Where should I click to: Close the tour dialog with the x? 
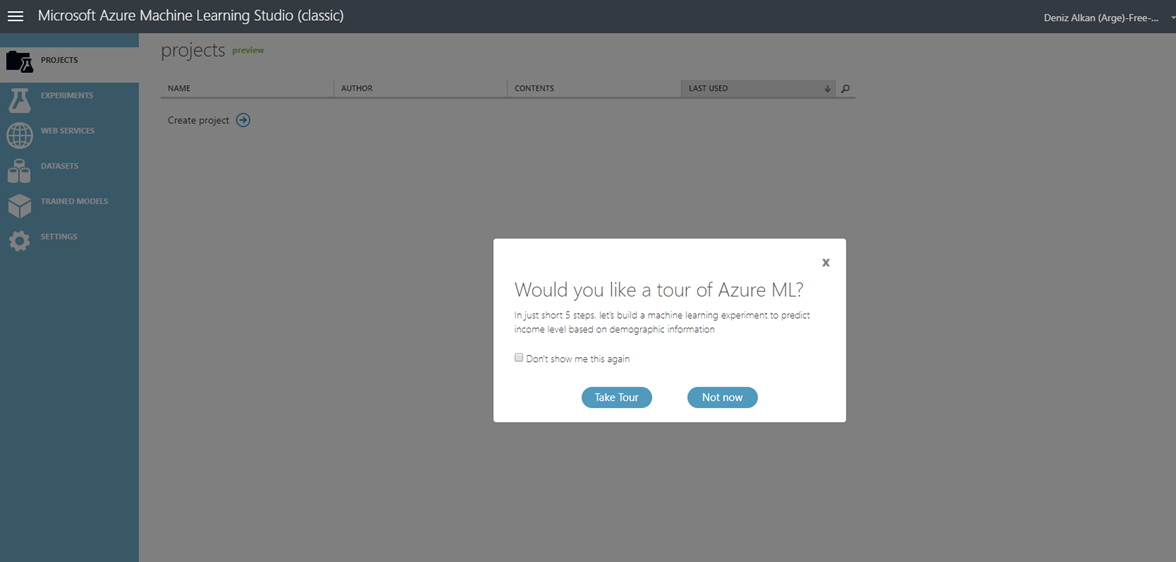[826, 262]
